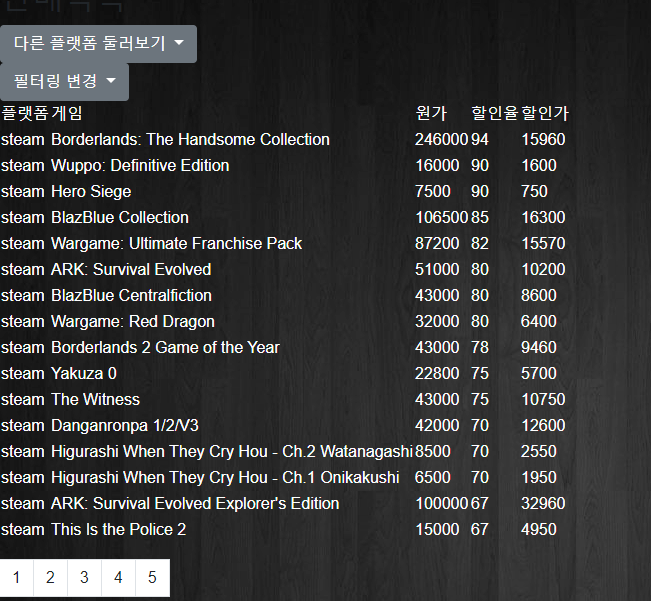Open the 필터링 변경 dropdown
This screenshot has width=651, height=601.
[64, 81]
